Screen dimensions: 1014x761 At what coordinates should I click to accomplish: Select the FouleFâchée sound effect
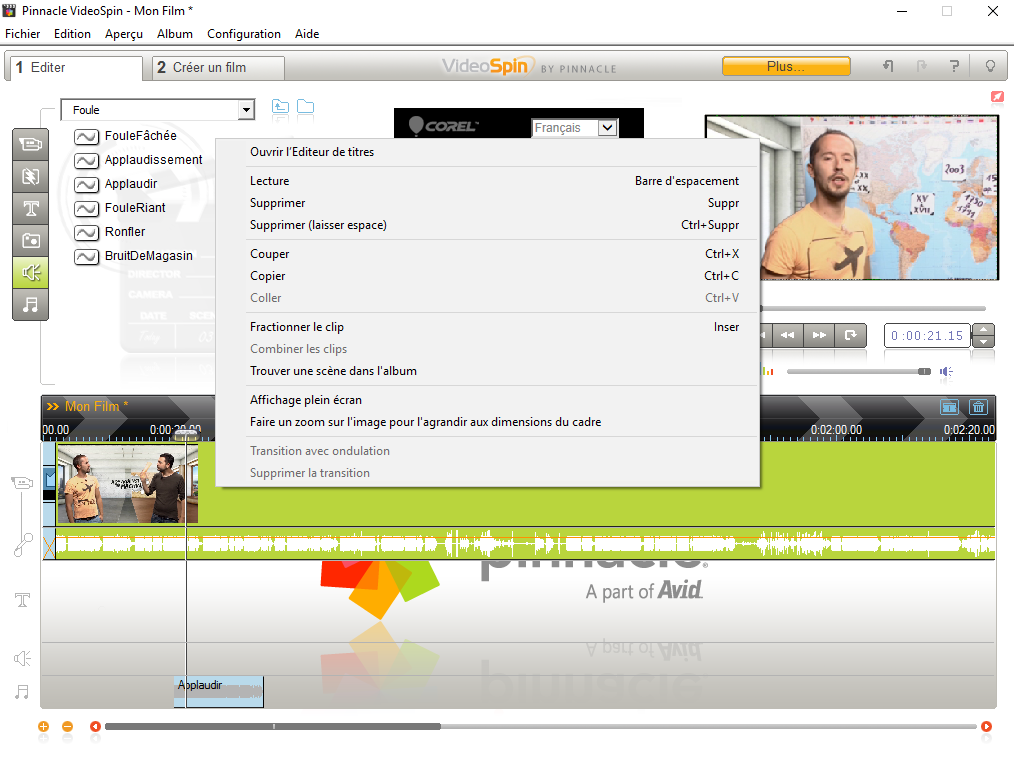pyautogui.click(x=125, y=136)
